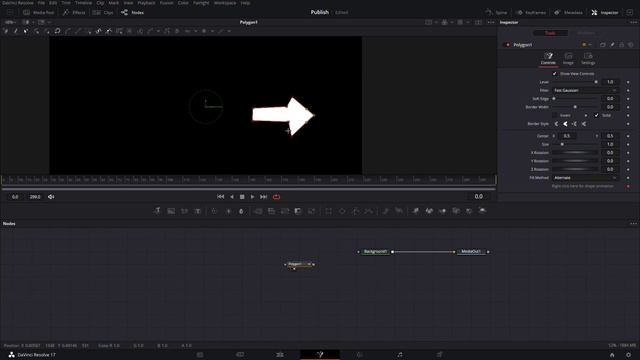Viewport: 640px width, 360px height.
Task: Add a Blur node using droplet icon
Action: point(241,211)
